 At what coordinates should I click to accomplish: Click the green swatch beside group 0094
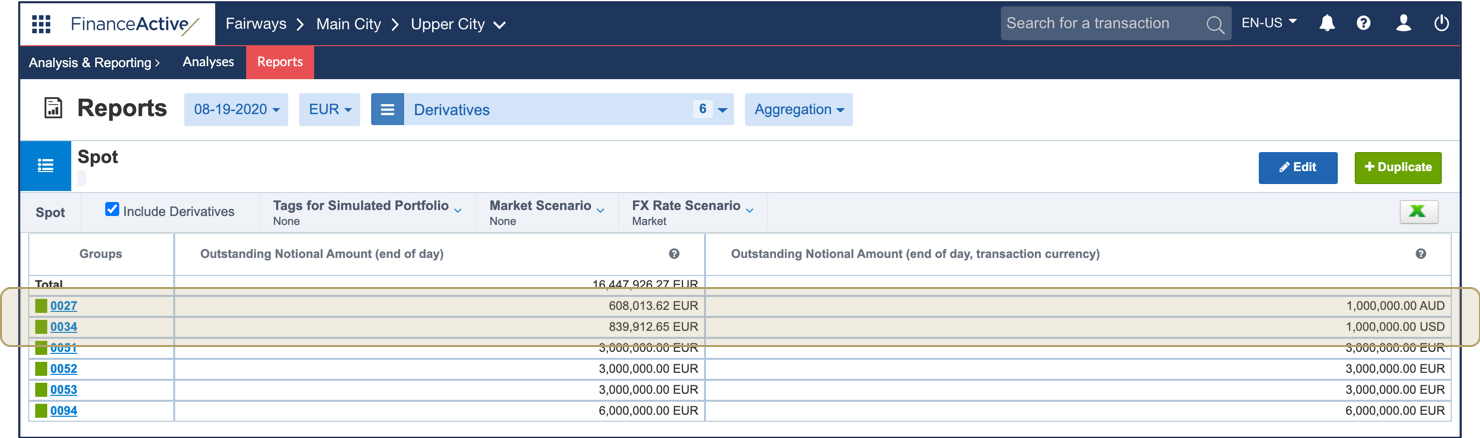(41, 411)
